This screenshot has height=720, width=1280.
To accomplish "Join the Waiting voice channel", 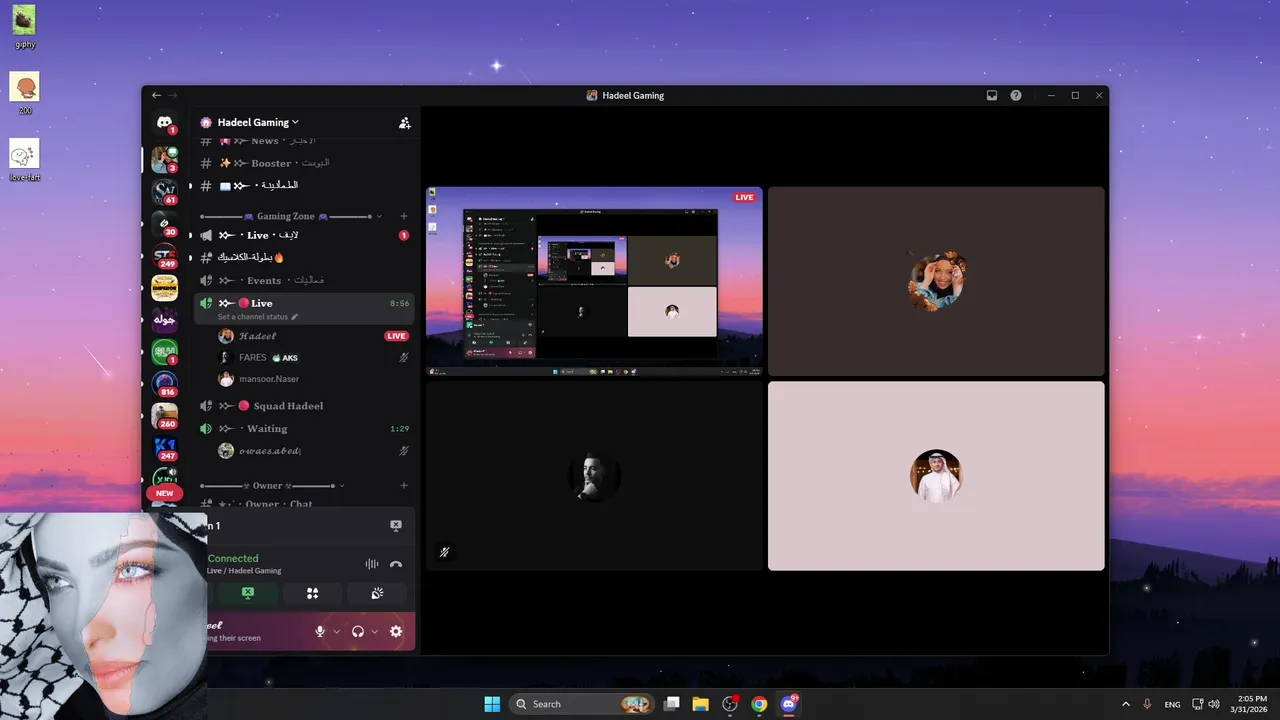I will click(x=304, y=428).
